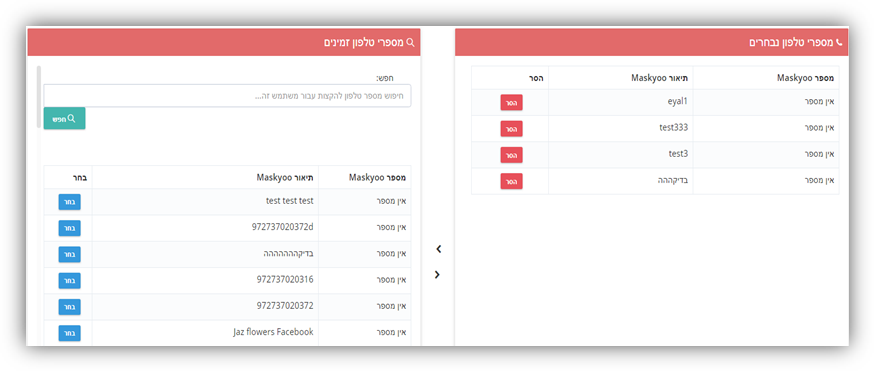Remove eyal1 with its red הסר button

click(511, 102)
